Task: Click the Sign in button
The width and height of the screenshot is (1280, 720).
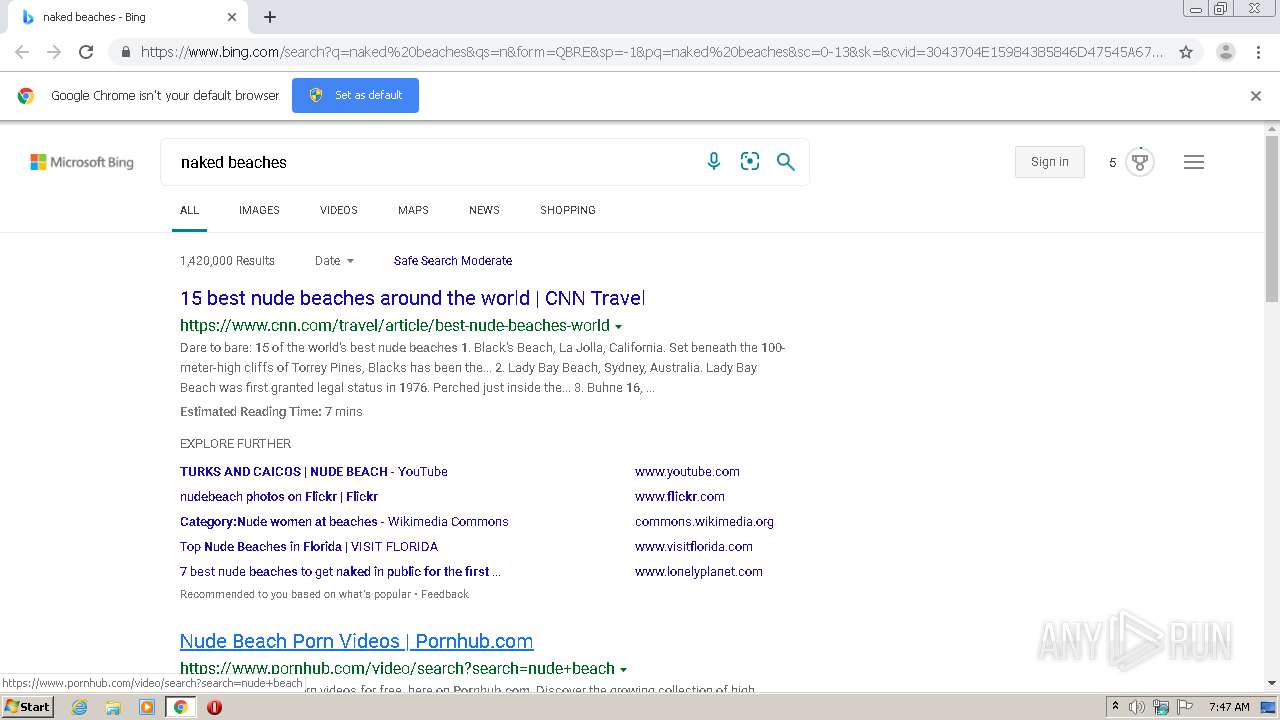Action: tap(1050, 162)
